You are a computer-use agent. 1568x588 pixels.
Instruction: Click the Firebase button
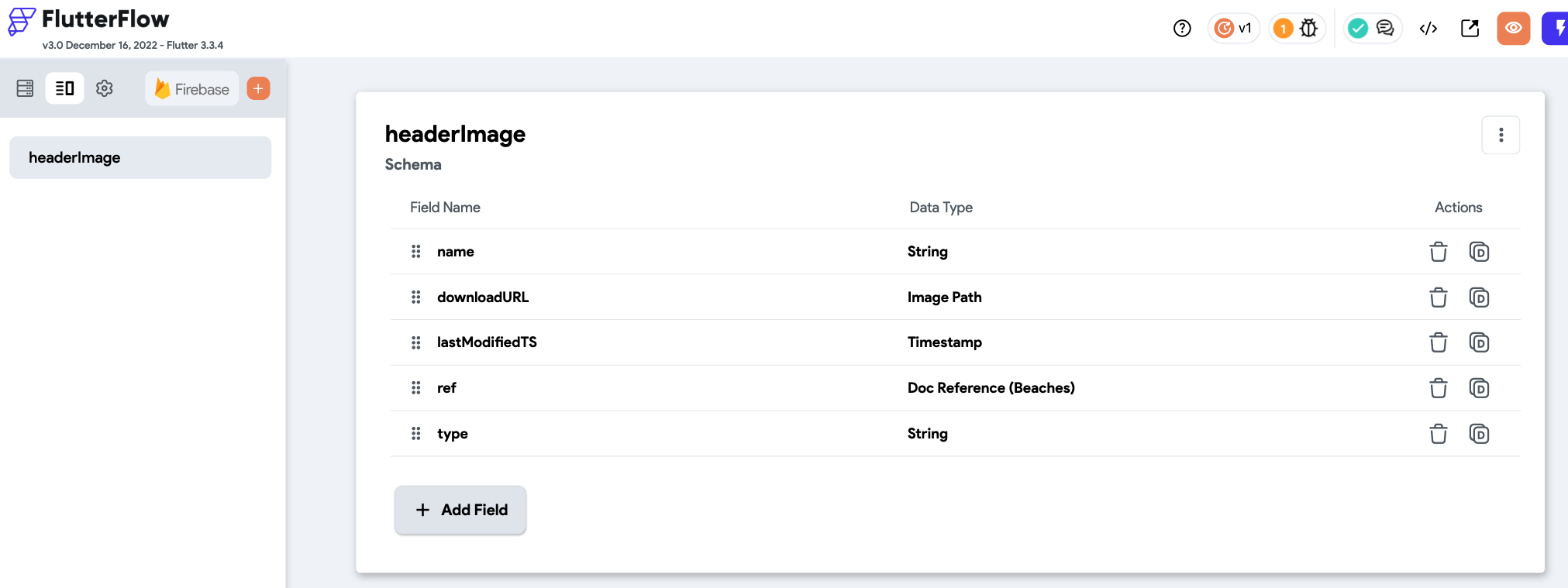tap(192, 89)
